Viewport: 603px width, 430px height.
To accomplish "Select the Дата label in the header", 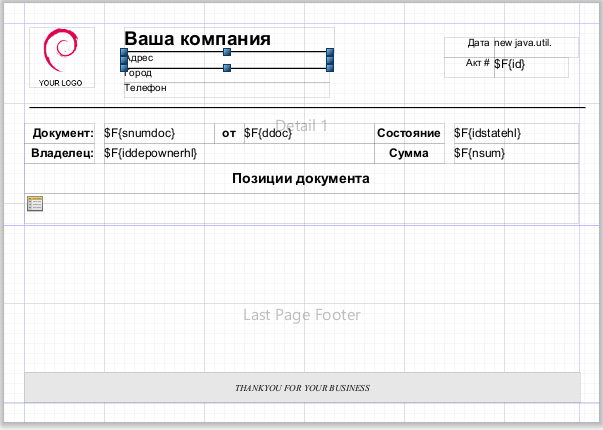I will [478, 43].
